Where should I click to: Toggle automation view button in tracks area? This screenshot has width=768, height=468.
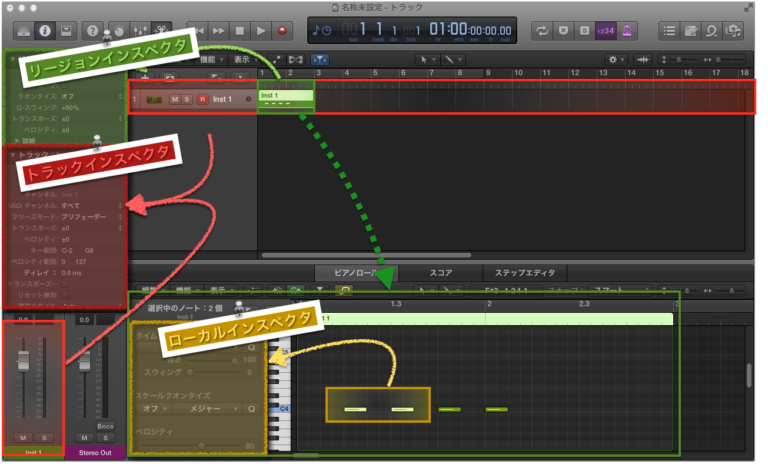[x=277, y=59]
